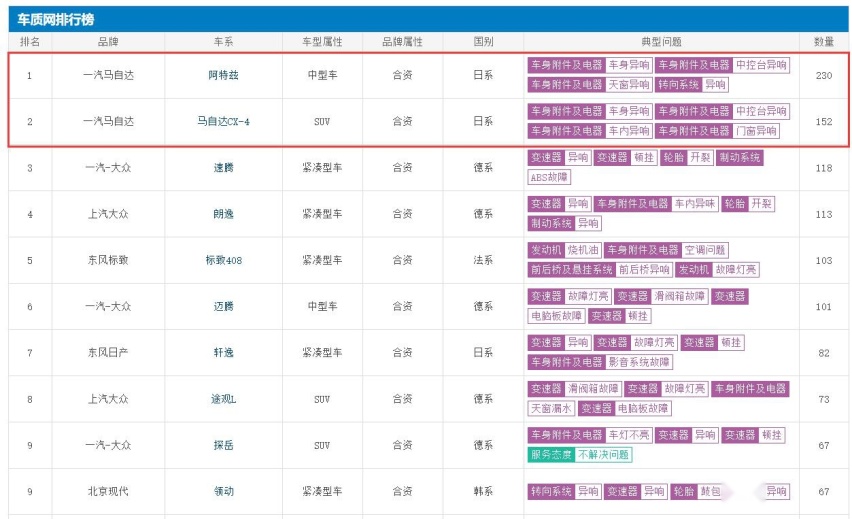Viewport: 852px width, 519px height.
Task: Click the 品牌 column header
Action: 108,42
